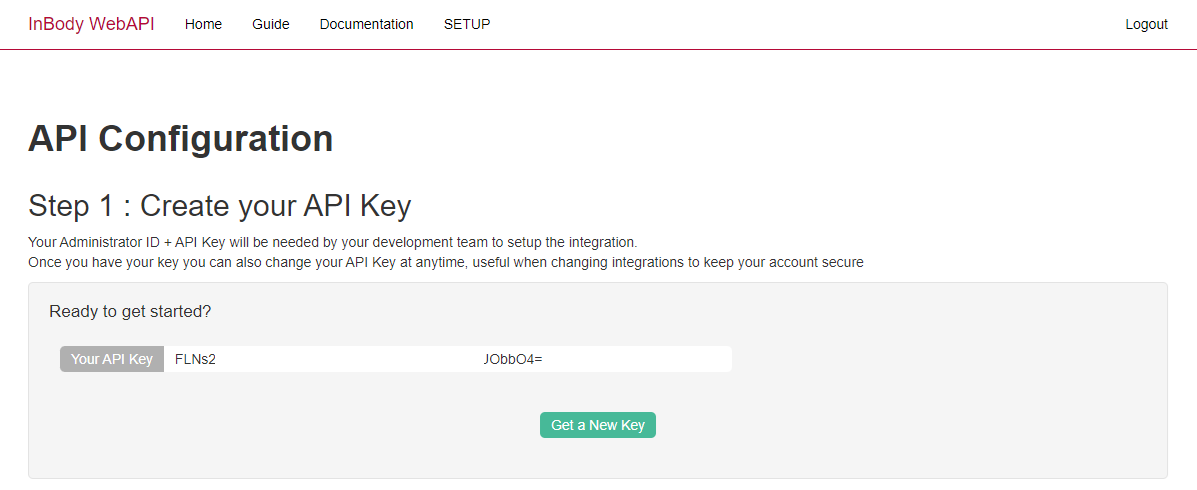Focus the API key text field
Image resolution: width=1197 pixels, height=490 pixels.
click(447, 359)
